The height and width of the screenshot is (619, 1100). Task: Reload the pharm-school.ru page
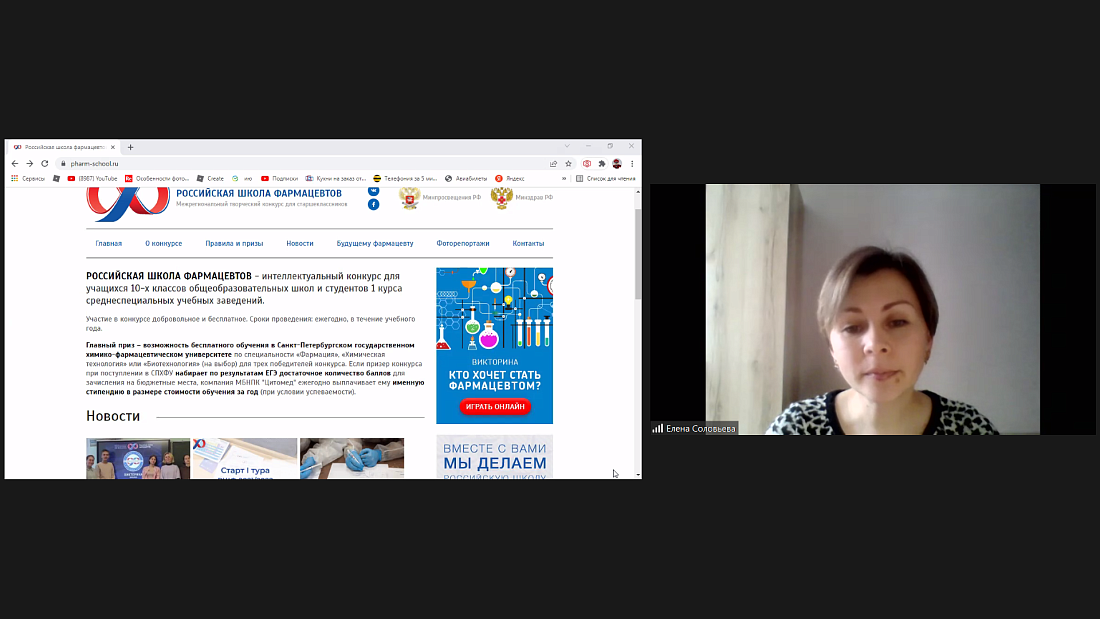tap(44, 163)
